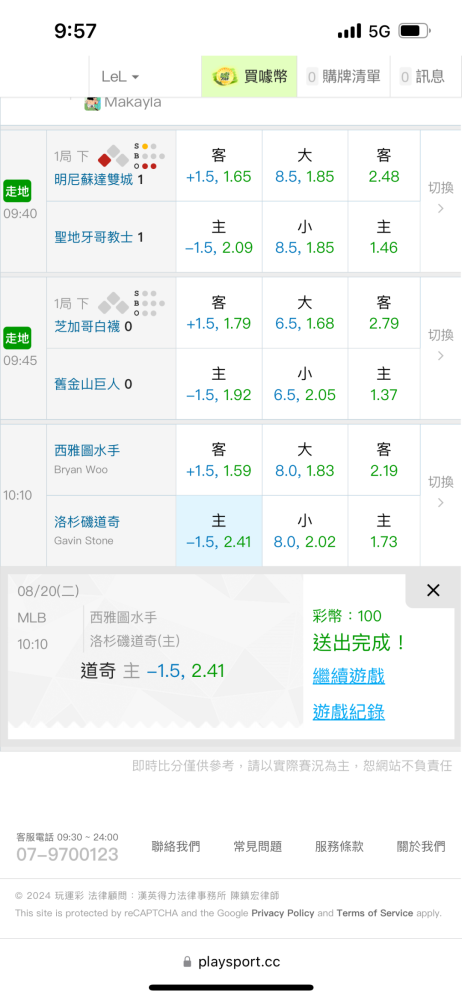Viewport: 462px width, 1000px height.
Task: Select 主 1.37 moneyline
Action: point(384,384)
